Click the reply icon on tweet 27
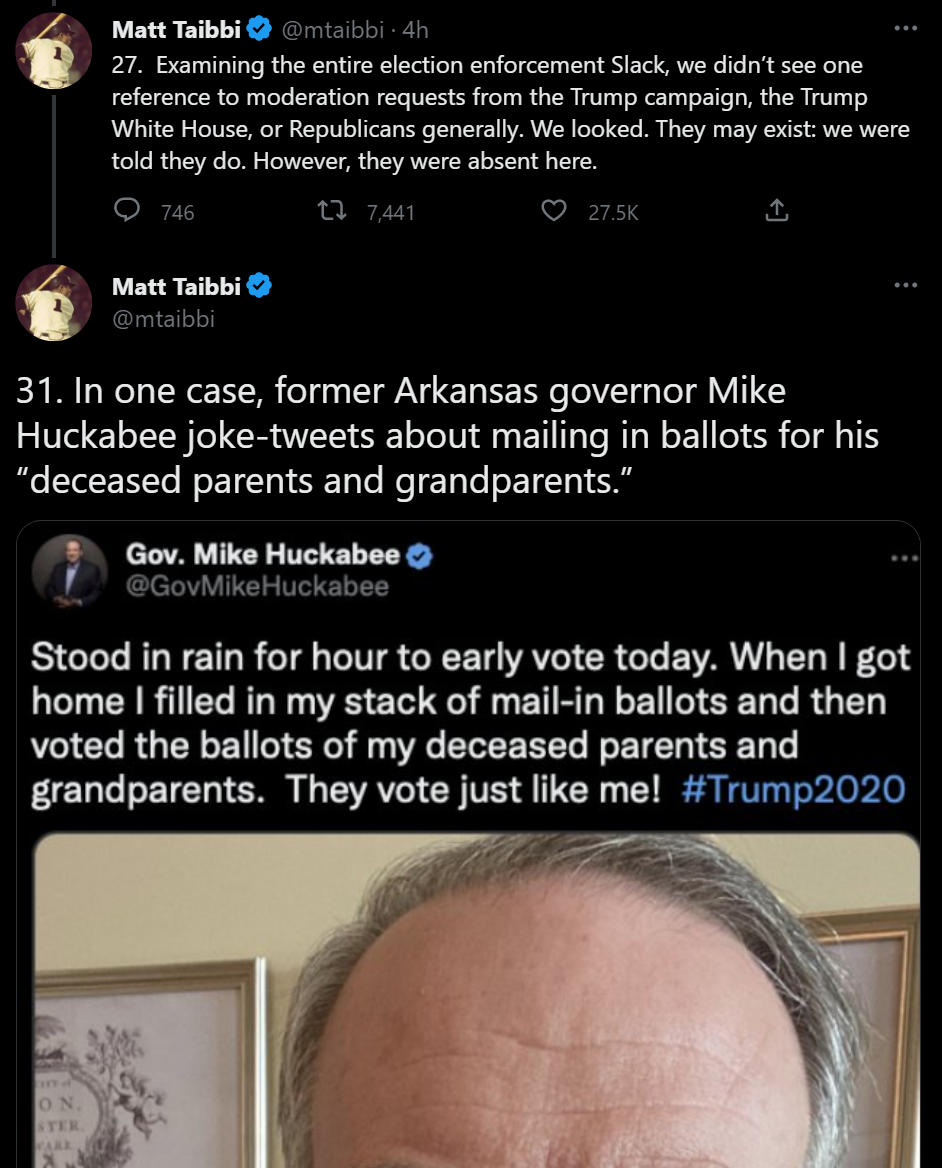The height and width of the screenshot is (1168, 942). click(x=127, y=211)
